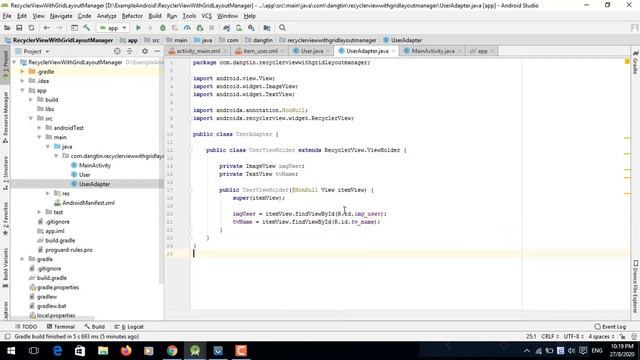Click 'src' in the breadcrumb bar
Image resolution: width=640 pixels, height=360 pixels.
click(156, 40)
